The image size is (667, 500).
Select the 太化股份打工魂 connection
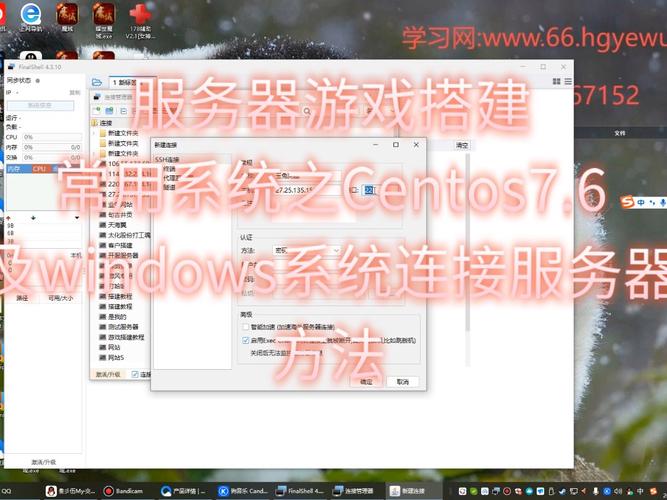(x=125, y=235)
